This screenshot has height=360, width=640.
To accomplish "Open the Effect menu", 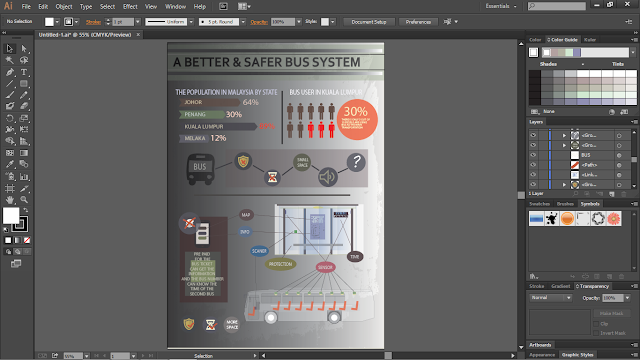I will coord(130,7).
